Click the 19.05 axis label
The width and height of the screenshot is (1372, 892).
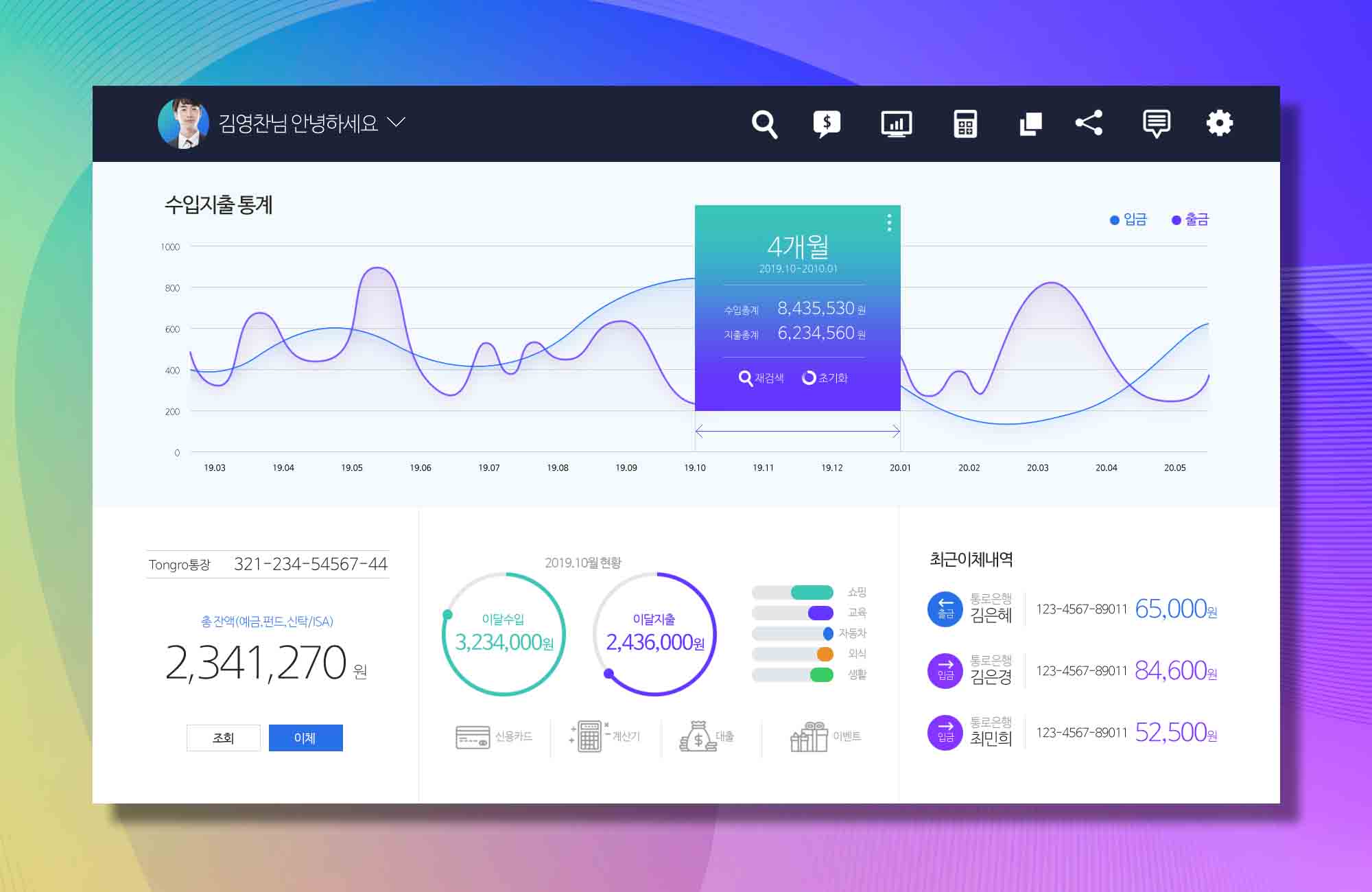click(x=352, y=468)
